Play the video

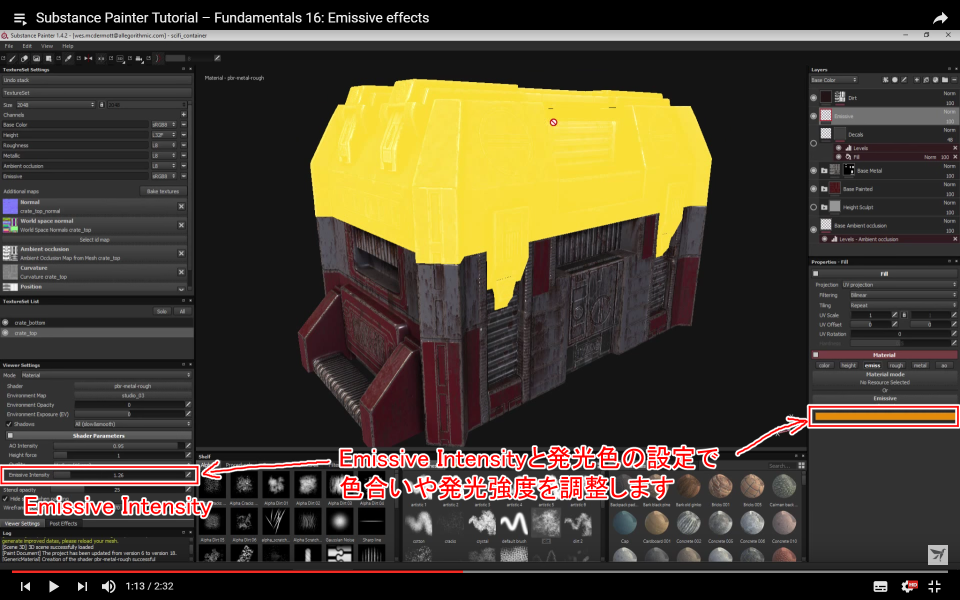(x=53, y=587)
